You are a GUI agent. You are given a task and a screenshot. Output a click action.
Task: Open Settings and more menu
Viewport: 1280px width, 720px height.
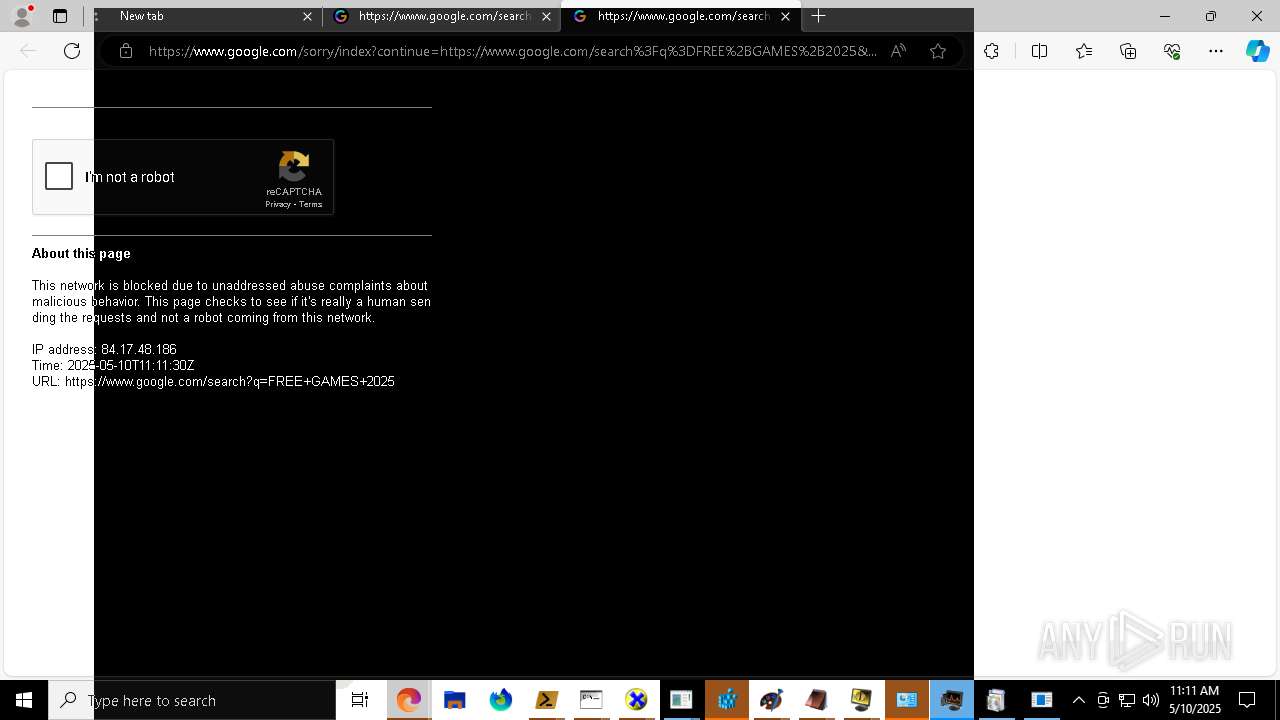coord(1216,51)
